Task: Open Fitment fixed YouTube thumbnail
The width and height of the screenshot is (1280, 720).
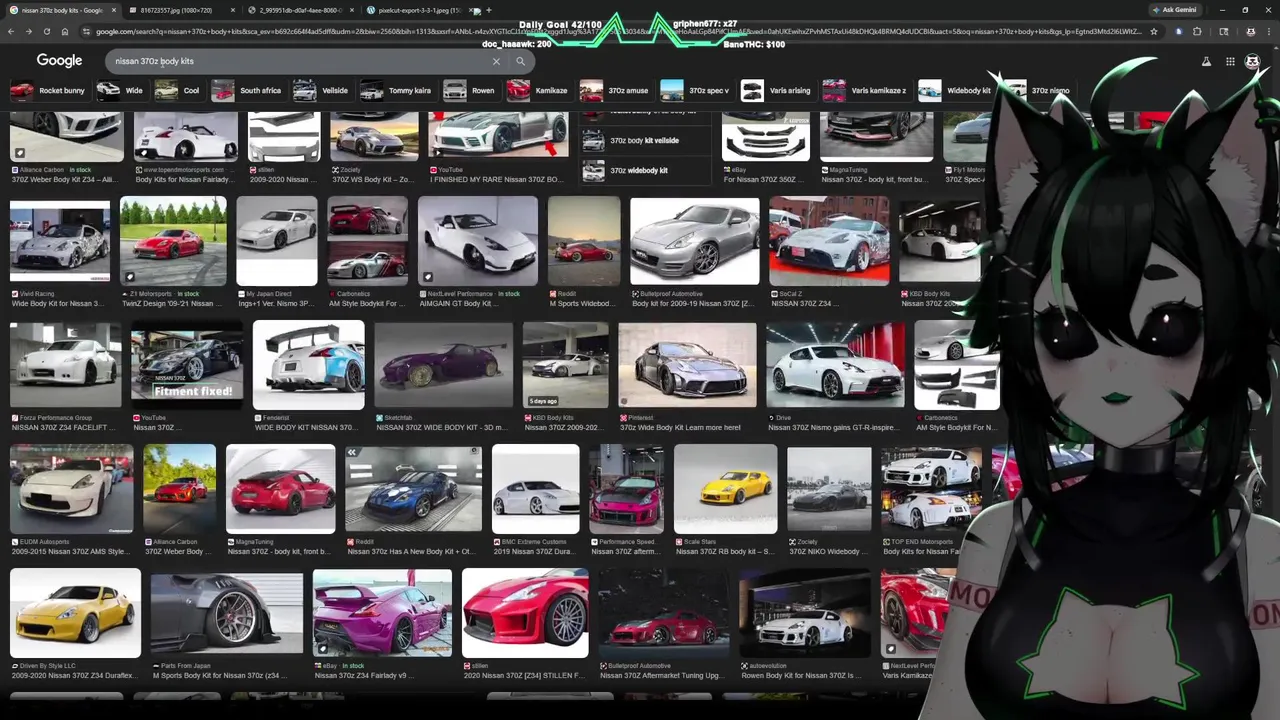Action: (x=186, y=367)
